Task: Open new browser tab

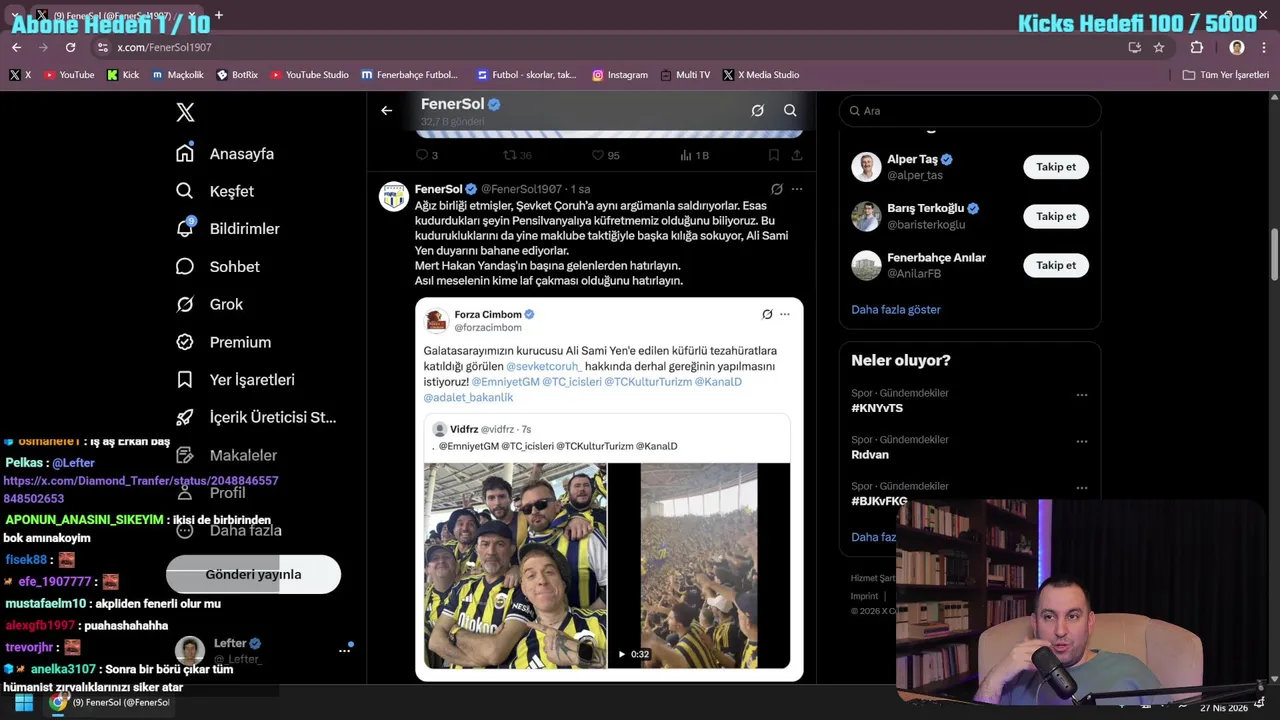Action: [219, 15]
